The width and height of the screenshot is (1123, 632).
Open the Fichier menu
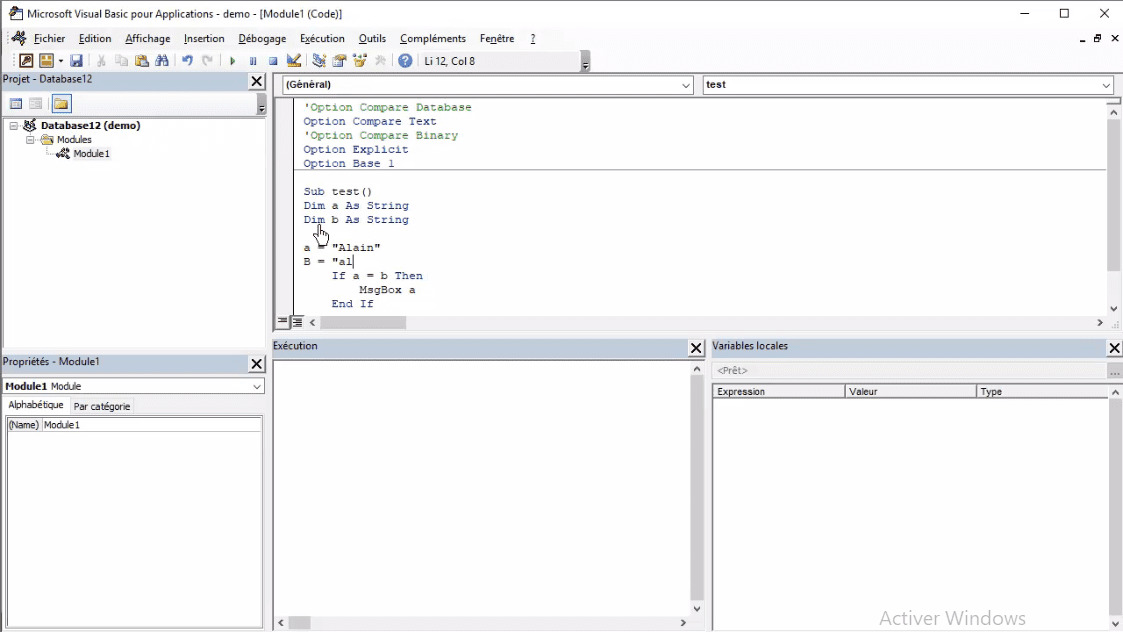tap(49, 39)
